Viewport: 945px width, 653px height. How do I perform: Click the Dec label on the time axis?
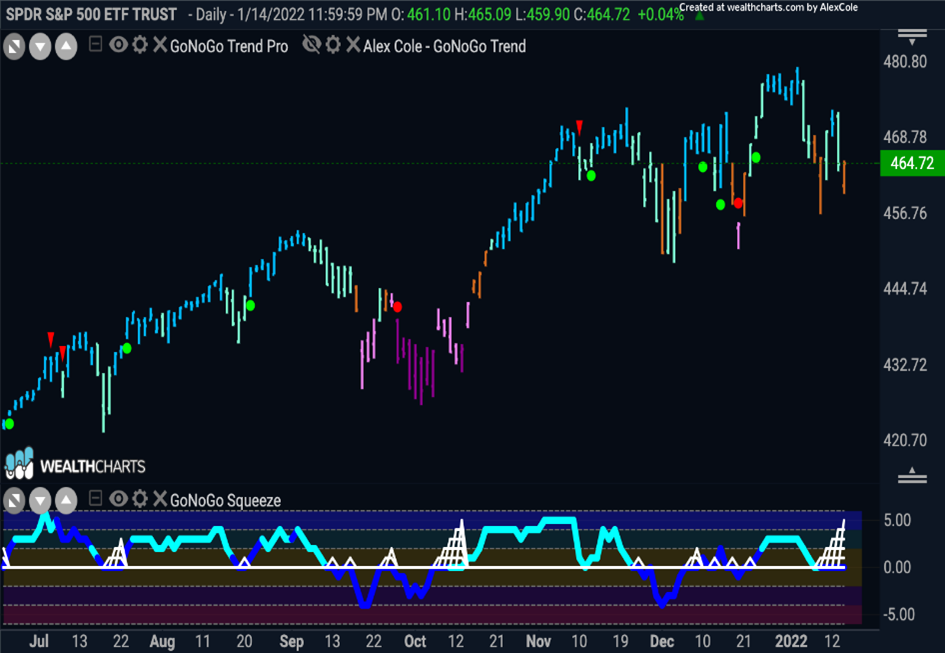[662, 641]
